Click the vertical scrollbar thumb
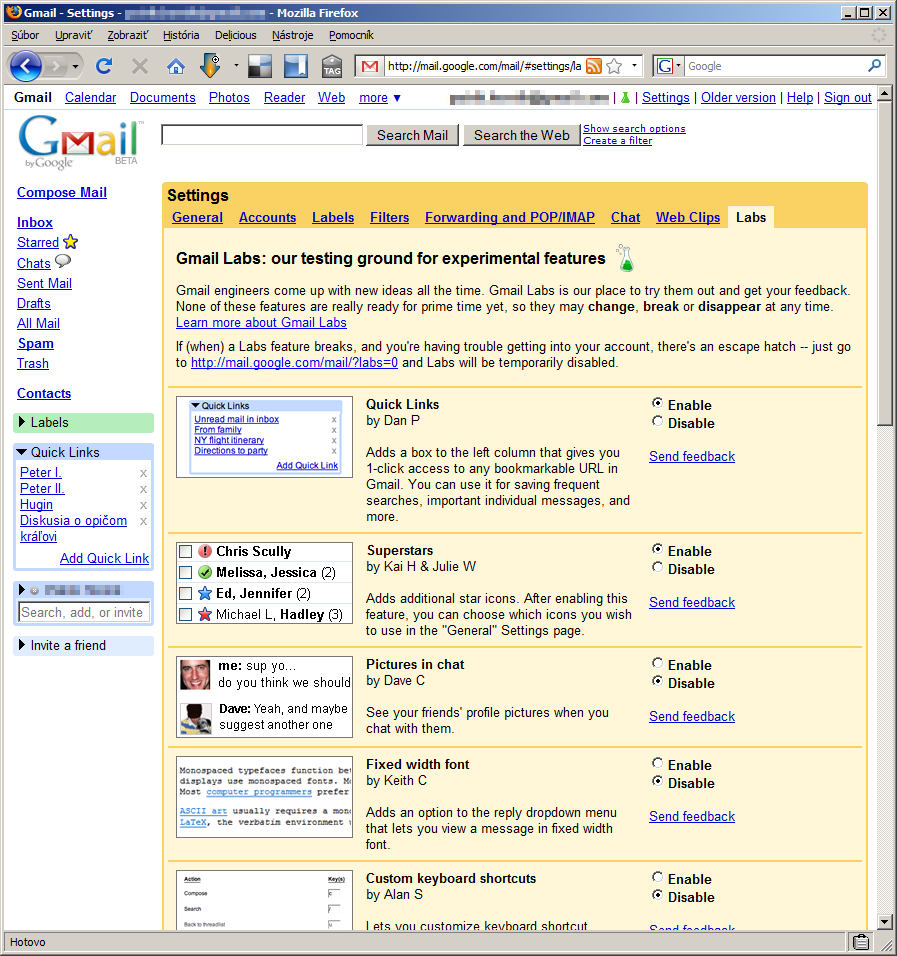The height and width of the screenshot is (956, 897). point(884,263)
